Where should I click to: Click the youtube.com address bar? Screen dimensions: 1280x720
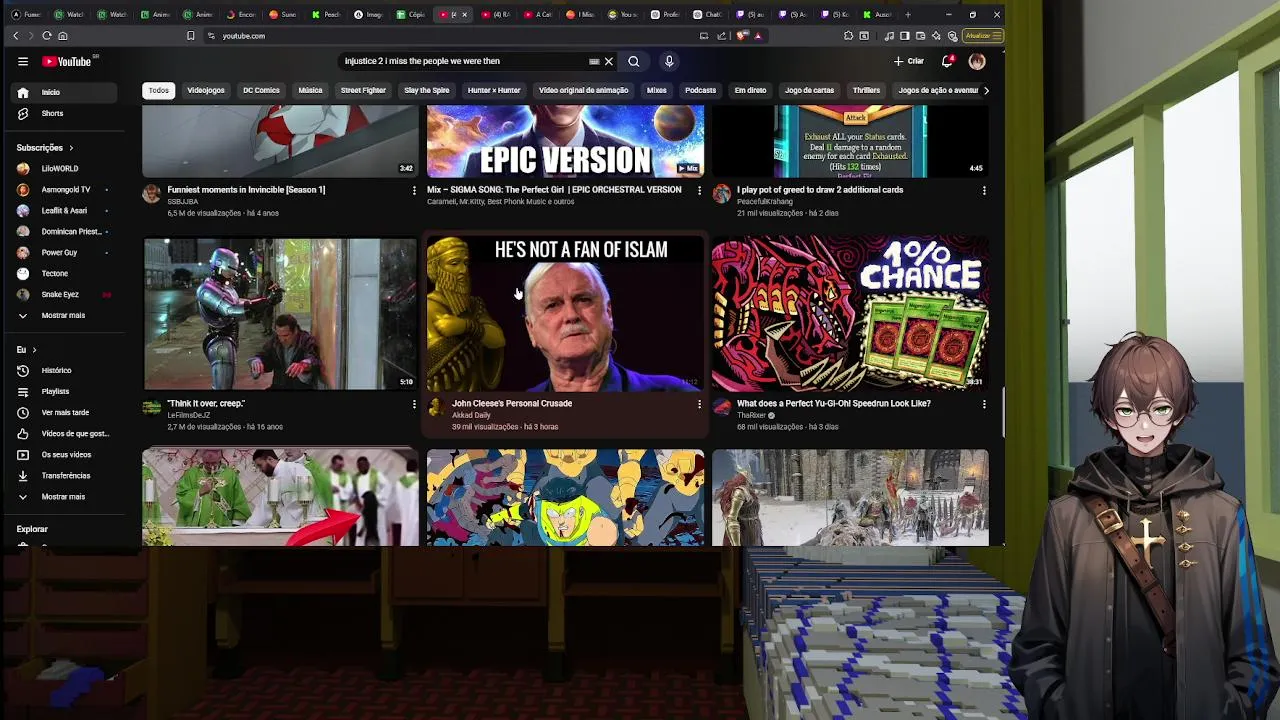coord(450,36)
